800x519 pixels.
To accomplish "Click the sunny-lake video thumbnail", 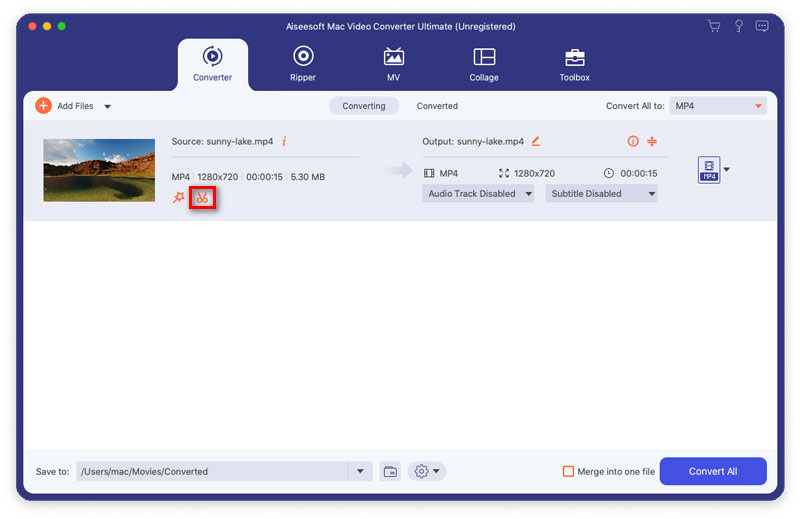I will click(99, 170).
